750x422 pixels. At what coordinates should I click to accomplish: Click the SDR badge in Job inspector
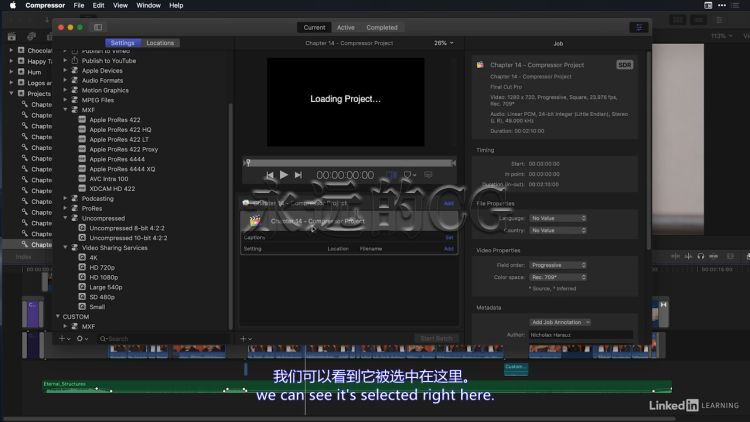point(625,65)
